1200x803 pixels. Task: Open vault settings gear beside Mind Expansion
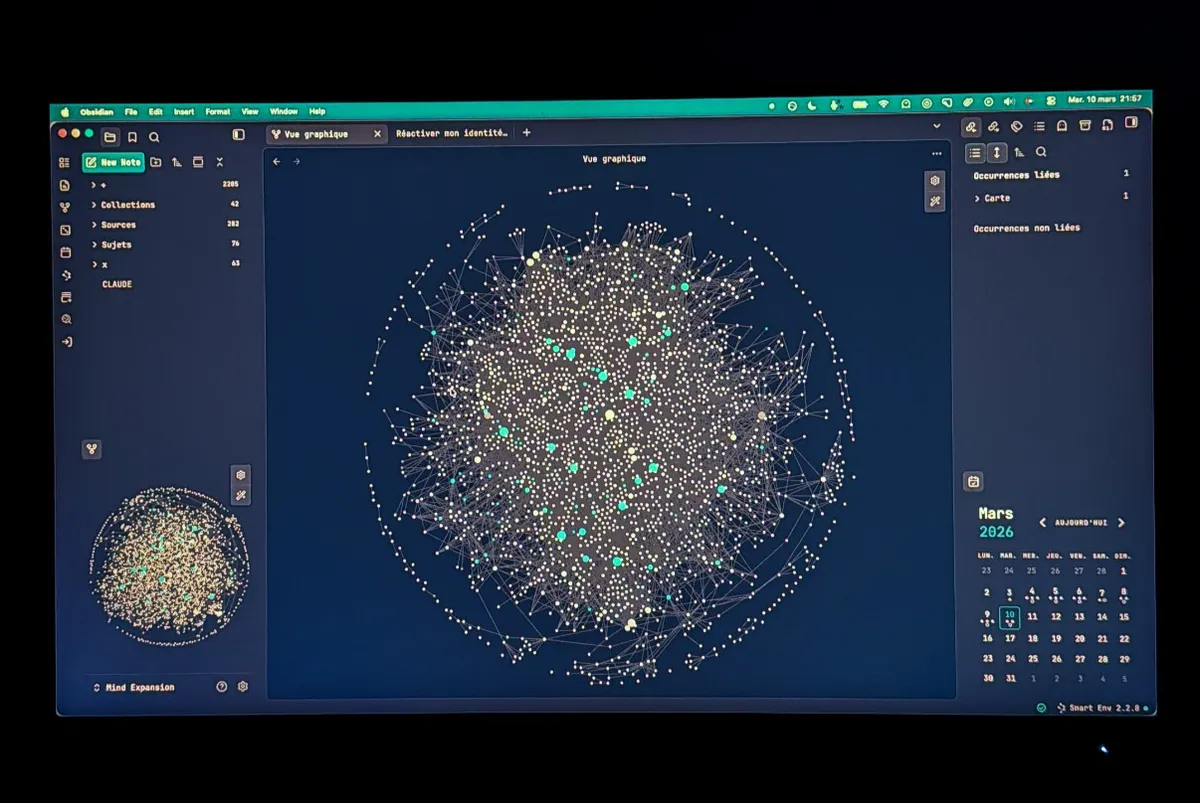[x=243, y=687]
